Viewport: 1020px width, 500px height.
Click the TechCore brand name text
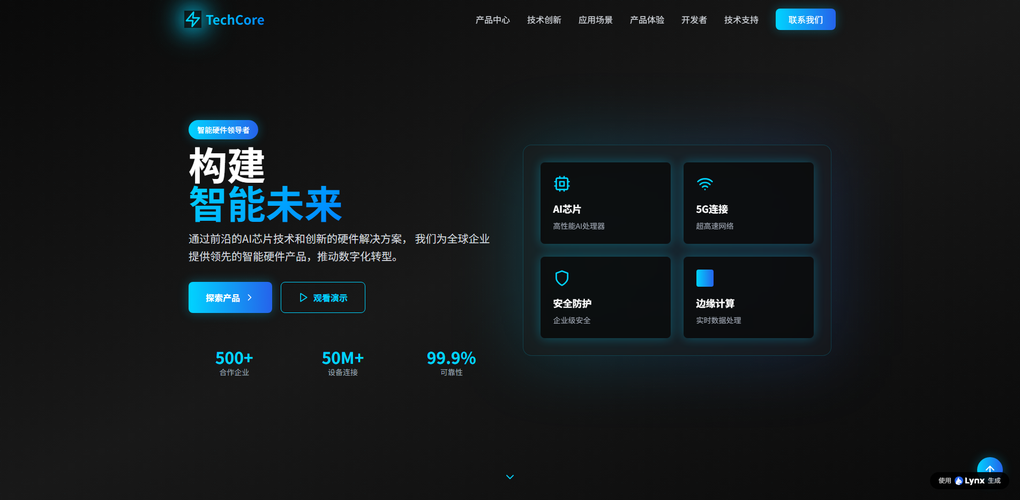click(235, 19)
